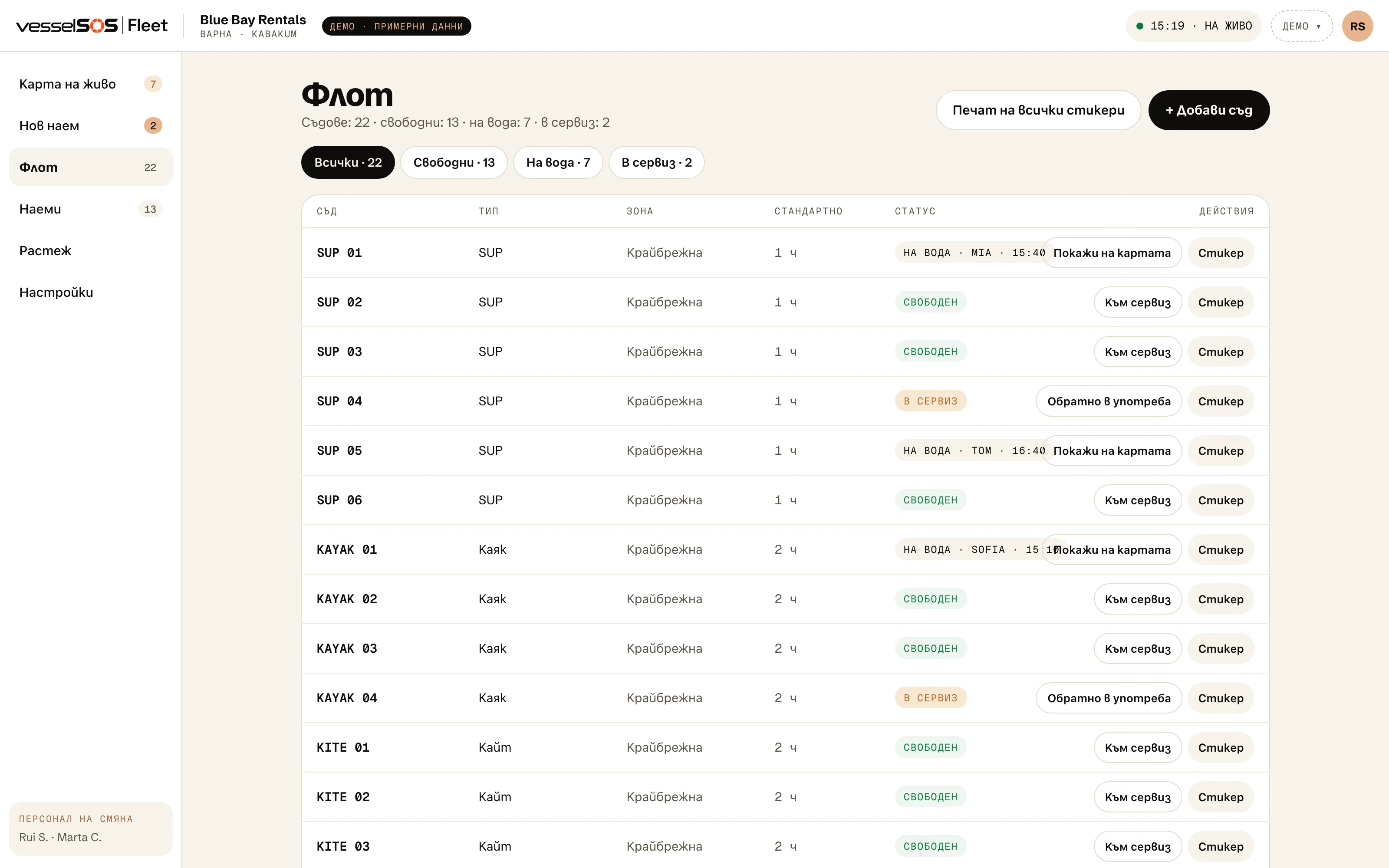The height and width of the screenshot is (868, 1389).
Task: Filter by На вода · 7
Action: pyautogui.click(x=558, y=162)
